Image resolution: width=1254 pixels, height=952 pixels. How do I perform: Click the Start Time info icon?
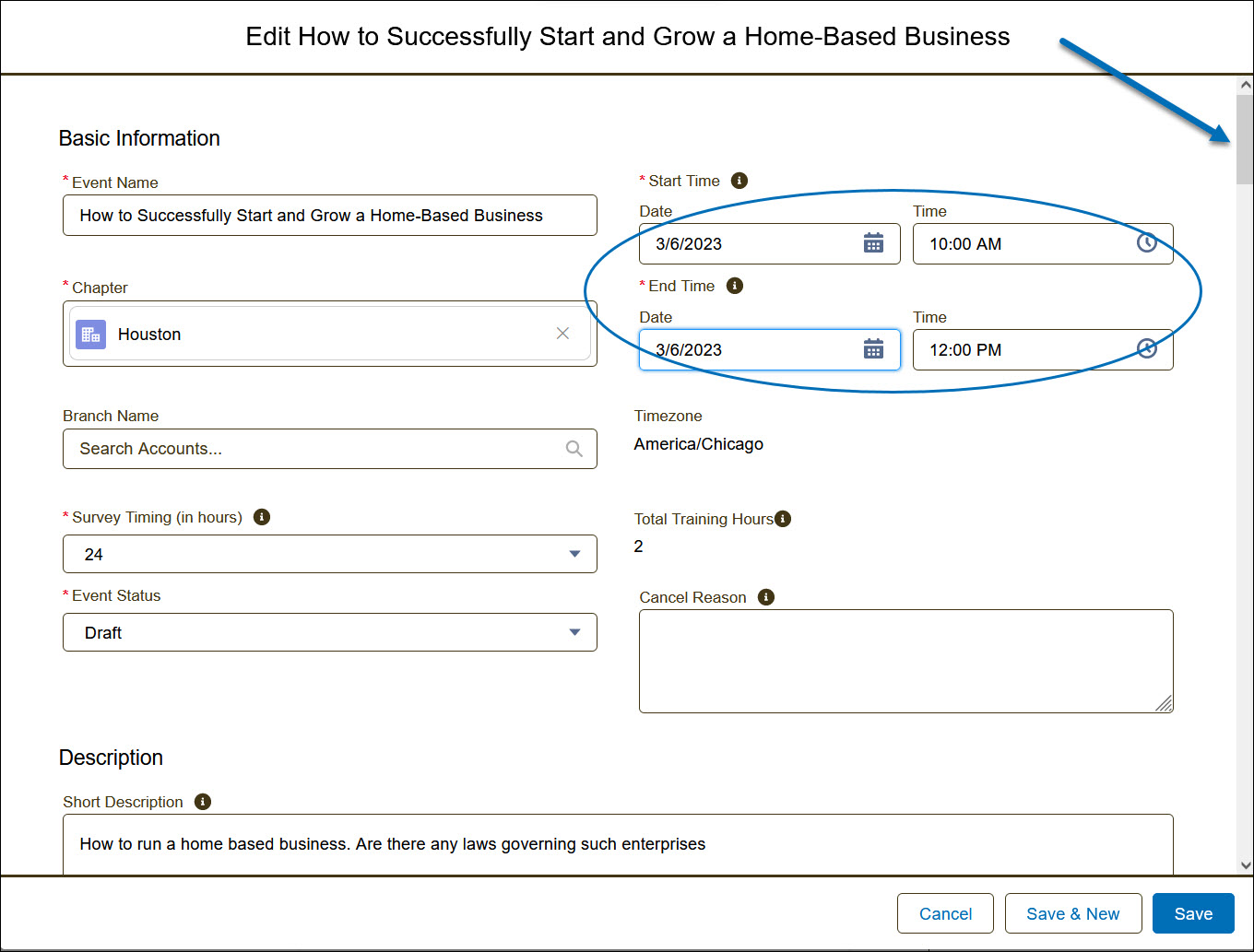(x=739, y=181)
